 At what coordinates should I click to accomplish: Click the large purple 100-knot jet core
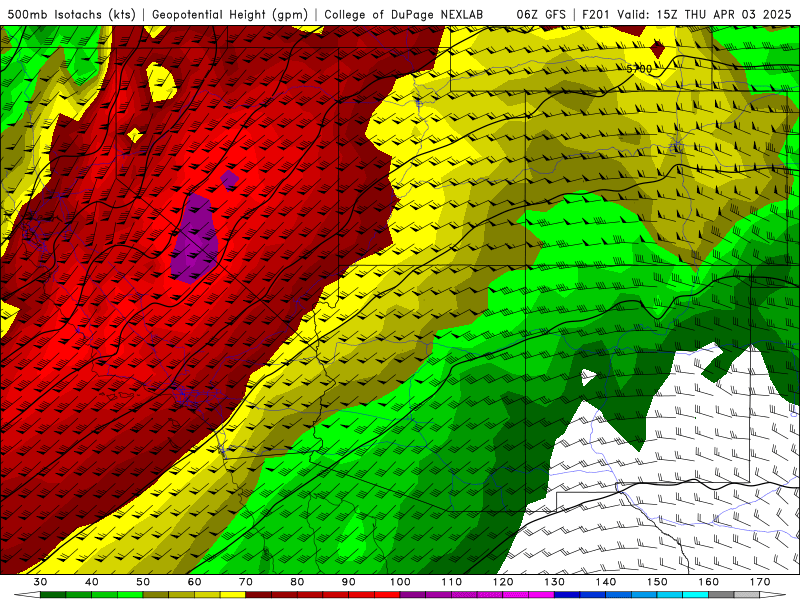pos(195,239)
